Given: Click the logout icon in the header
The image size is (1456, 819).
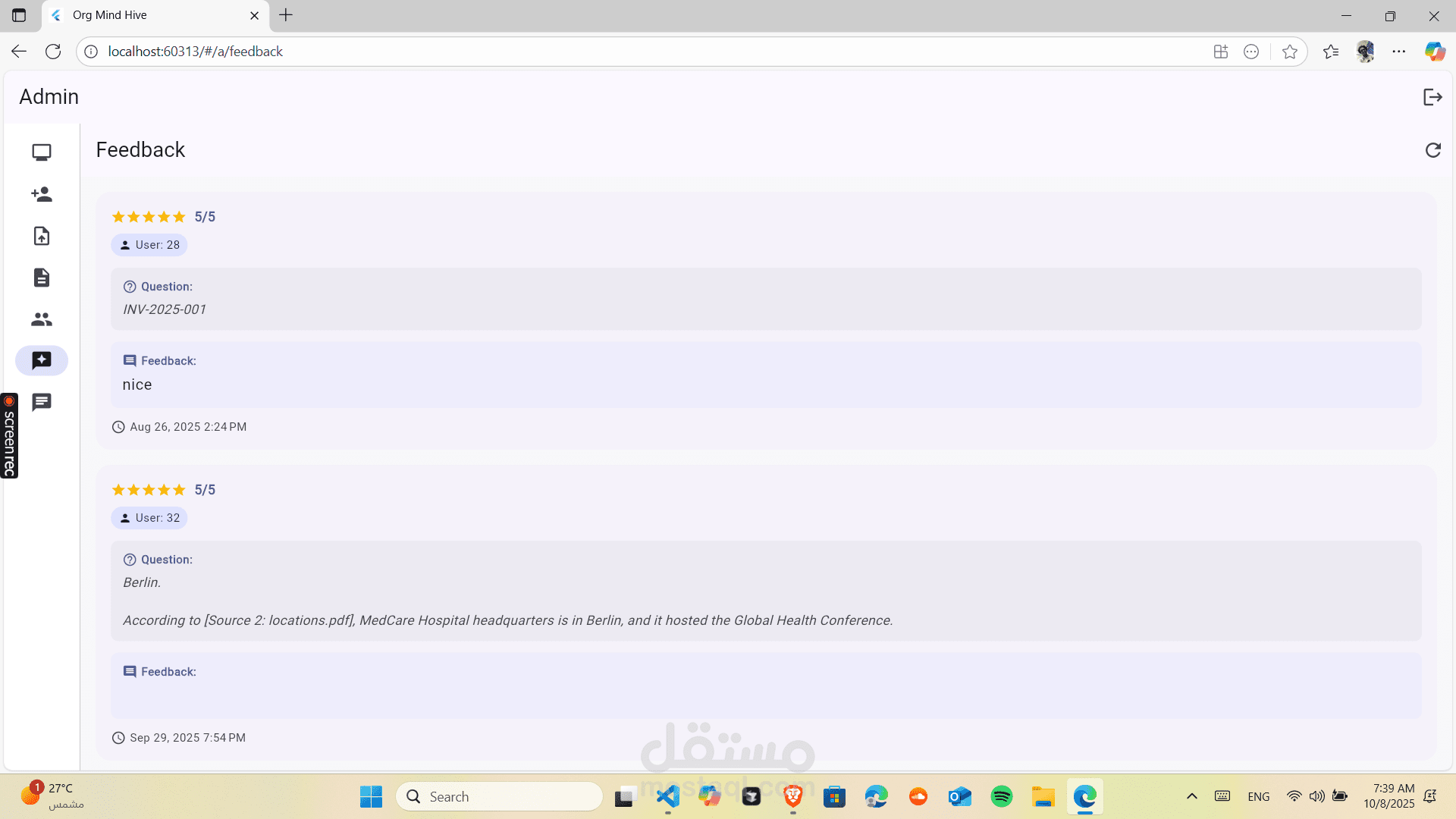Looking at the screenshot, I should click(x=1432, y=97).
